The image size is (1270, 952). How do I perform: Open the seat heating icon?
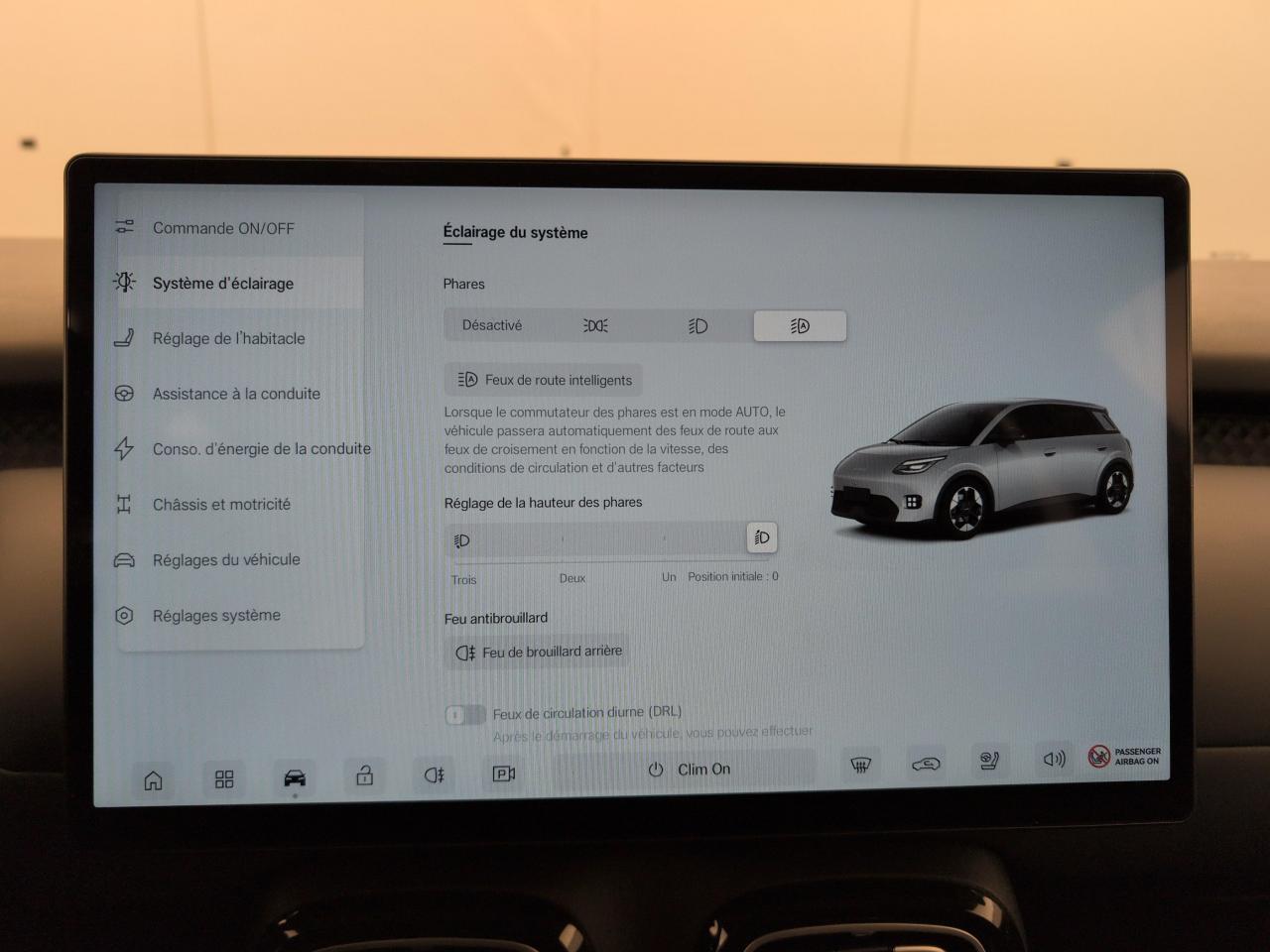(989, 761)
